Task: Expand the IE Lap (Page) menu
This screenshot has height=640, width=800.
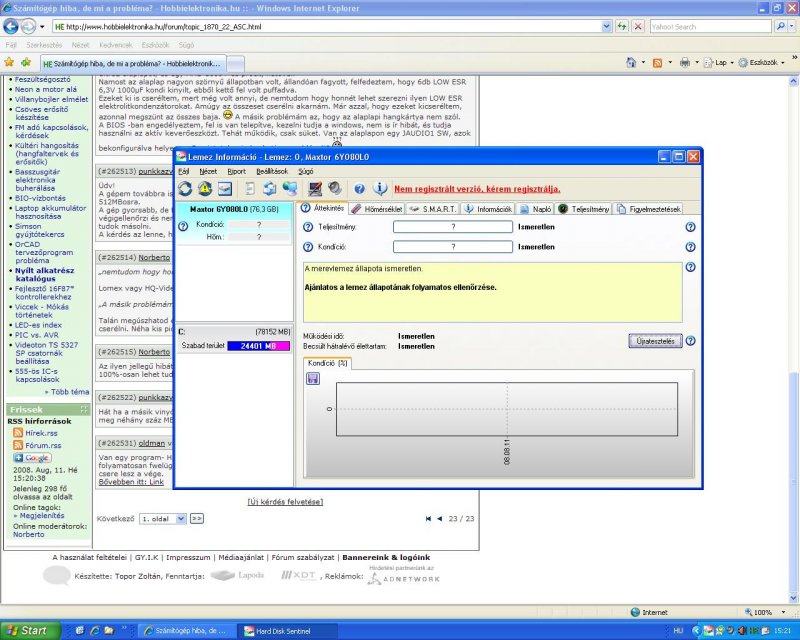Action: coord(718,62)
